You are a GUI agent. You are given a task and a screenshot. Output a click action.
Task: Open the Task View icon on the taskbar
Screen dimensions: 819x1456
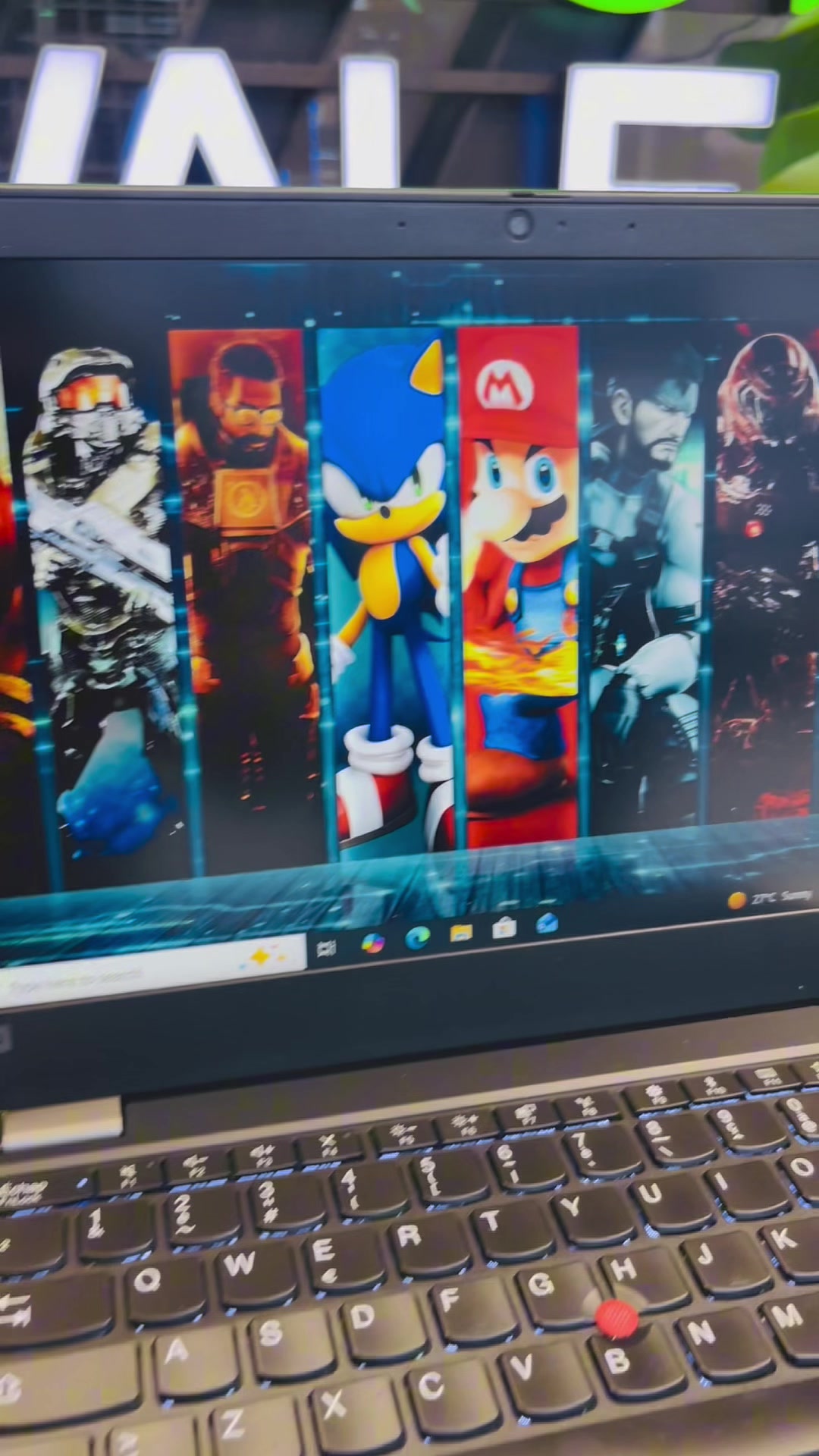coord(328,948)
